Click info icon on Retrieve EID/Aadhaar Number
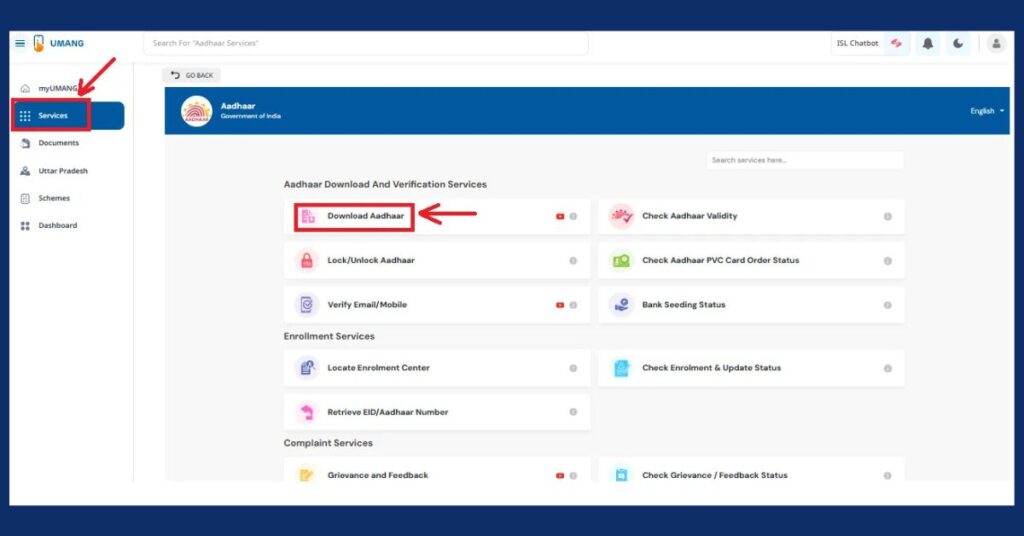Image resolution: width=1024 pixels, height=536 pixels. 573,413
